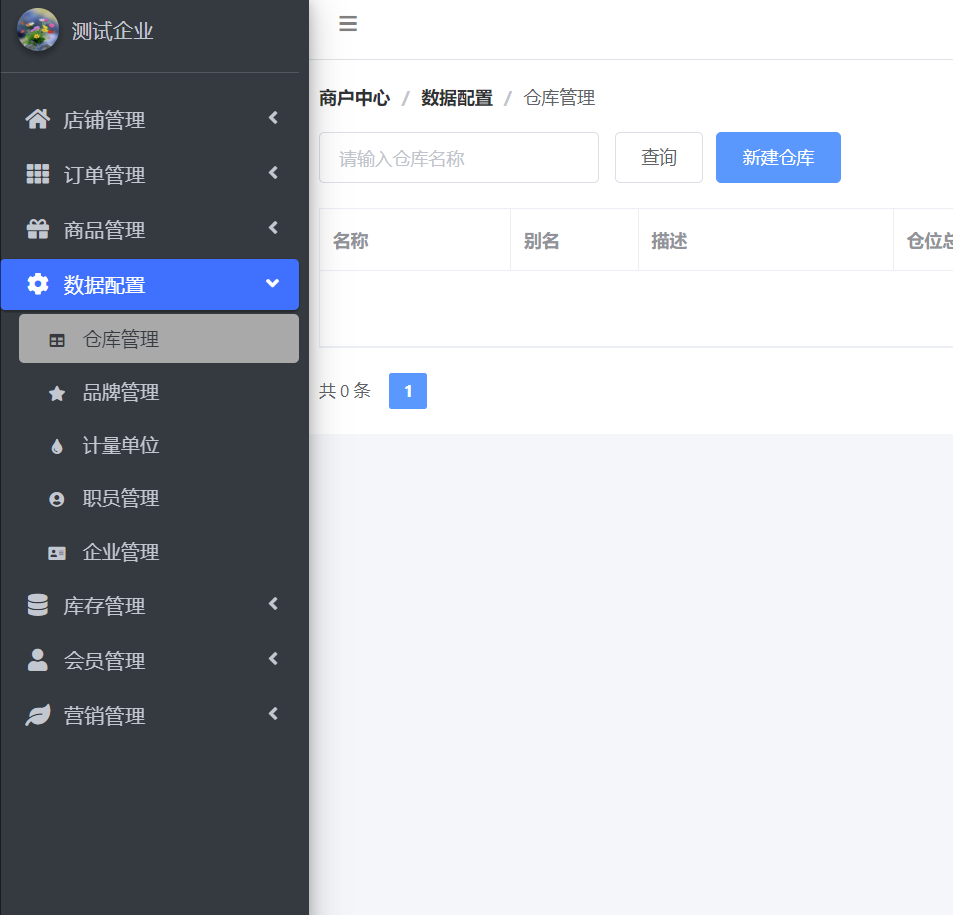The image size is (953, 915).
Task: Click the house icon for 店铺管理
Action: (37, 120)
